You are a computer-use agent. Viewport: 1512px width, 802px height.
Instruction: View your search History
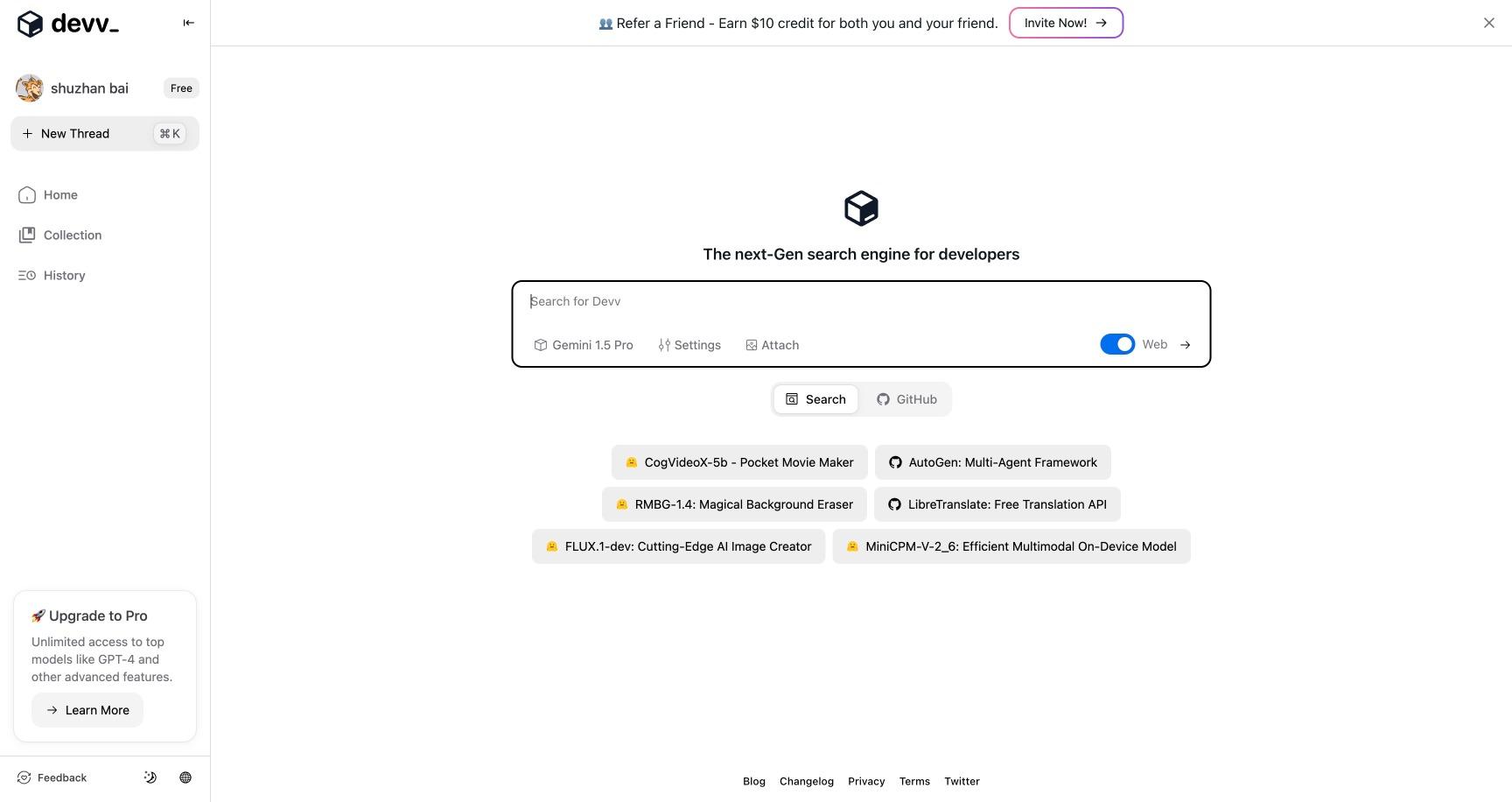click(63, 275)
